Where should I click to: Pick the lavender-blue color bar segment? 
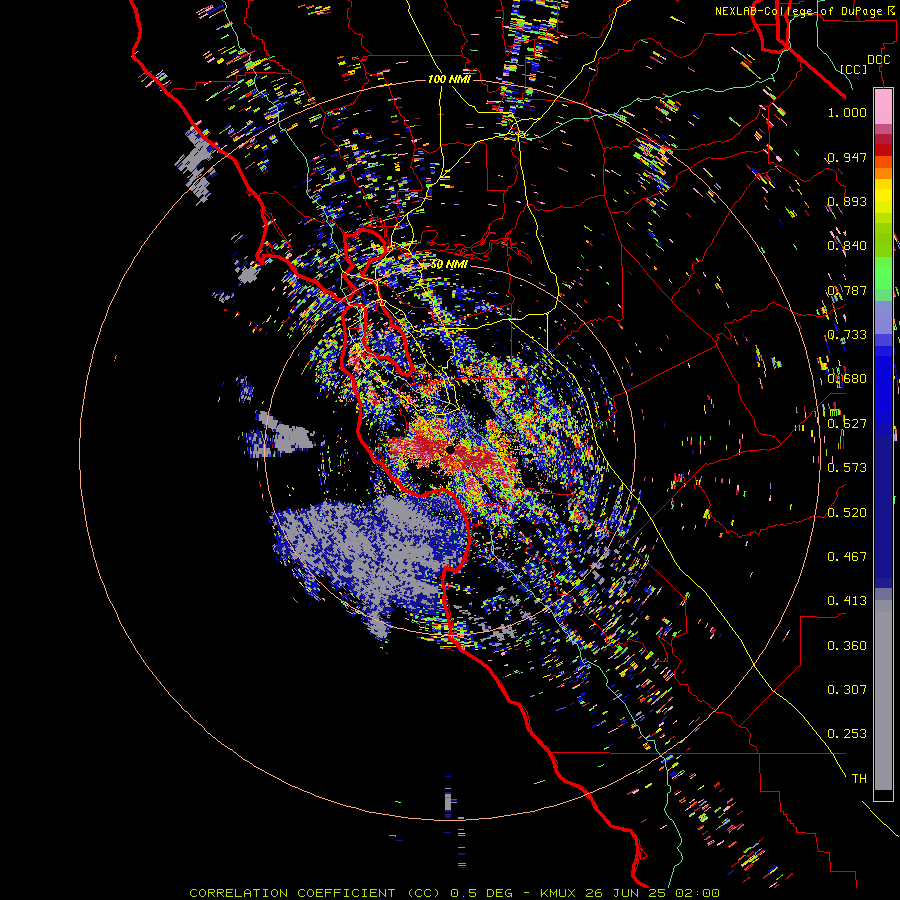(x=883, y=317)
